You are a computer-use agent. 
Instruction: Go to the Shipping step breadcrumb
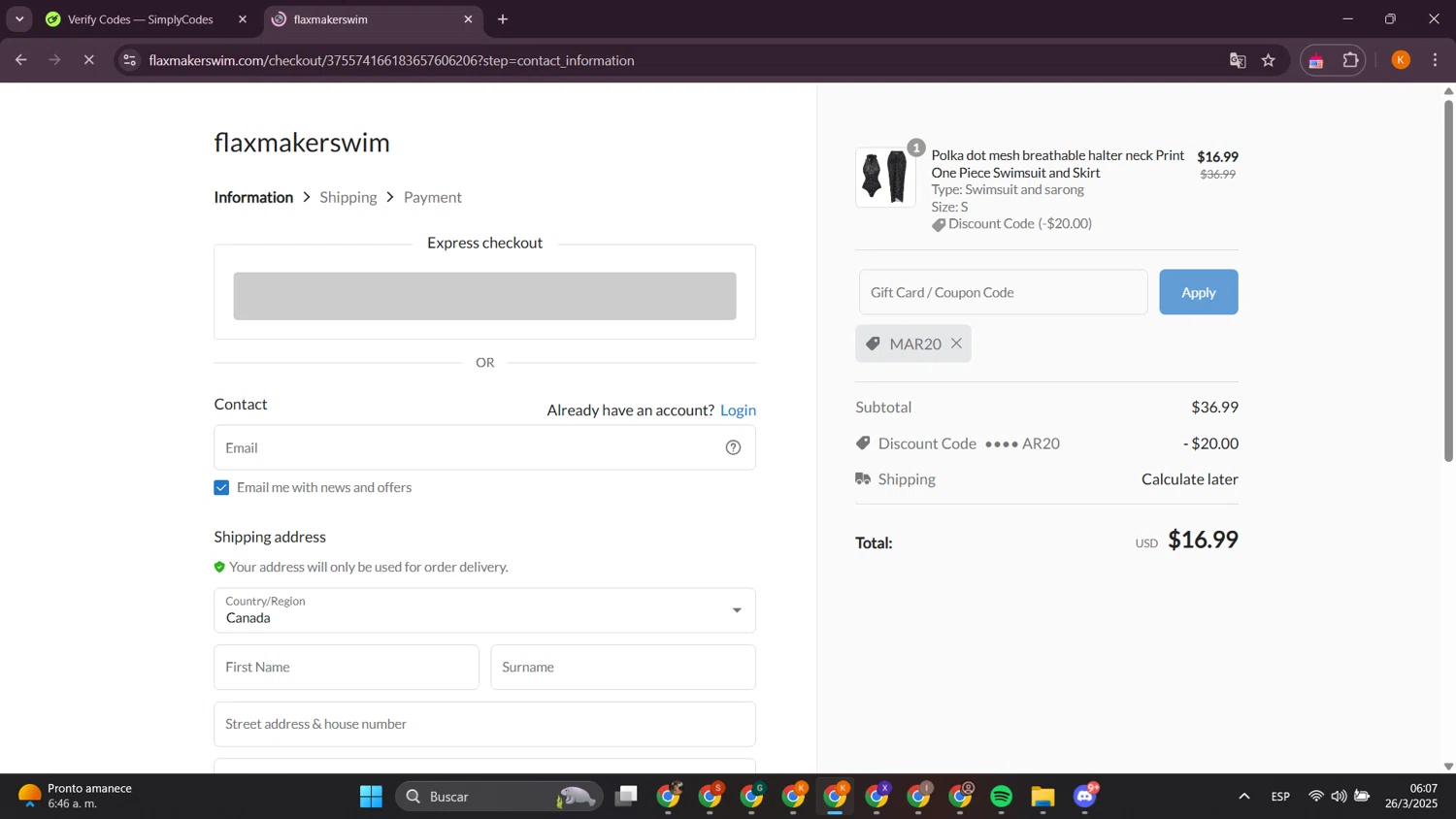348,197
